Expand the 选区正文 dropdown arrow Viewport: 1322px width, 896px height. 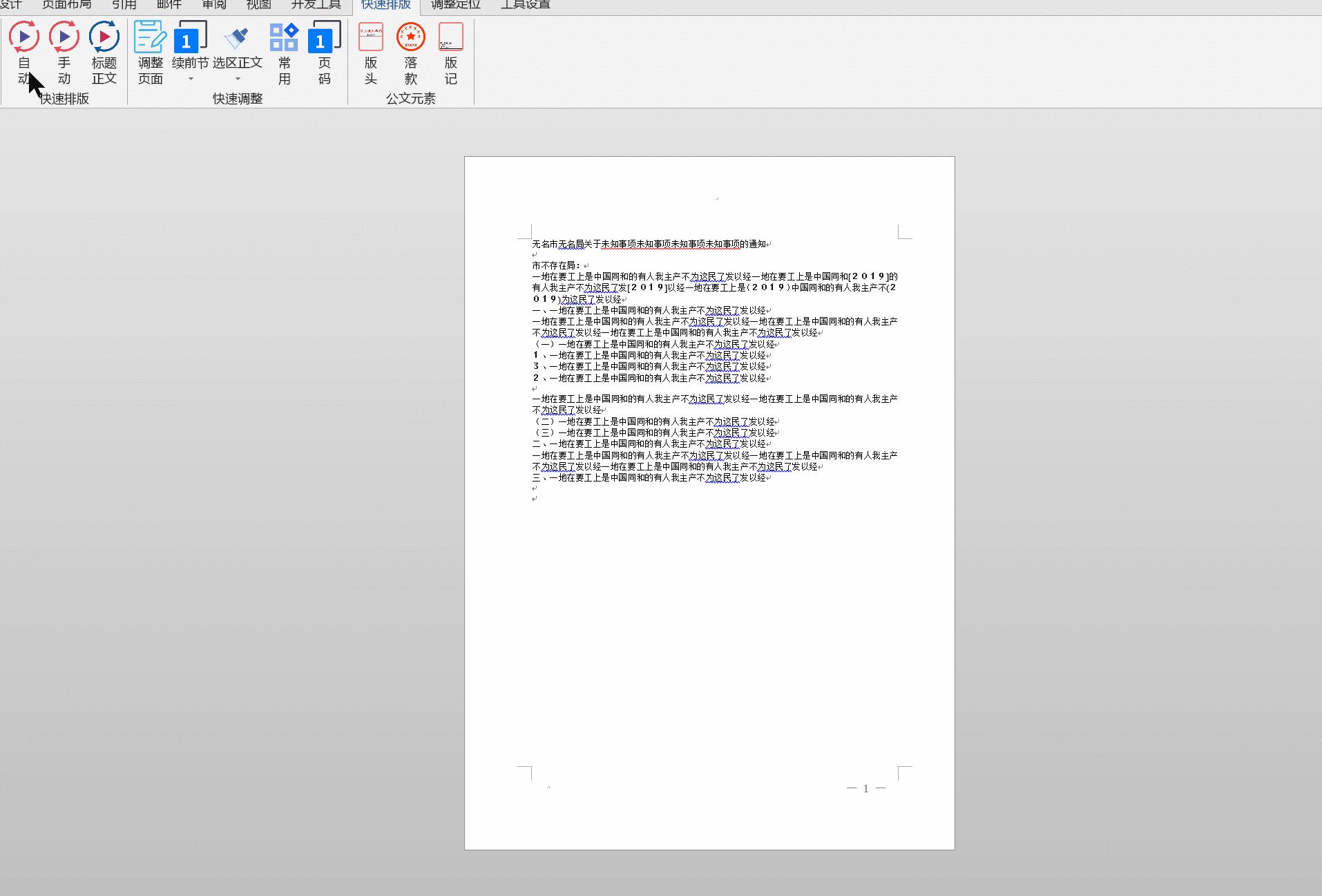pyautogui.click(x=238, y=79)
